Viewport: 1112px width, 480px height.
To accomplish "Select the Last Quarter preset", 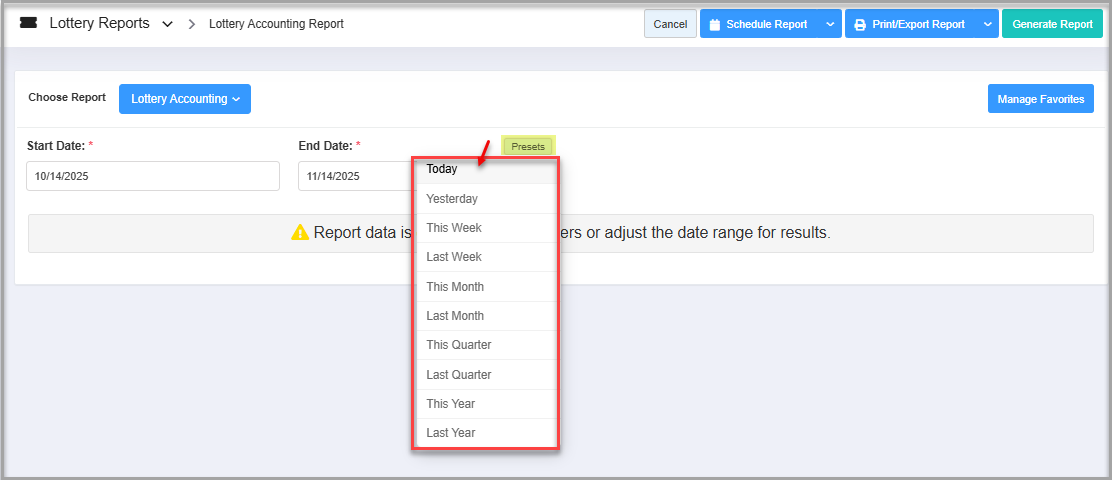I will (486, 374).
